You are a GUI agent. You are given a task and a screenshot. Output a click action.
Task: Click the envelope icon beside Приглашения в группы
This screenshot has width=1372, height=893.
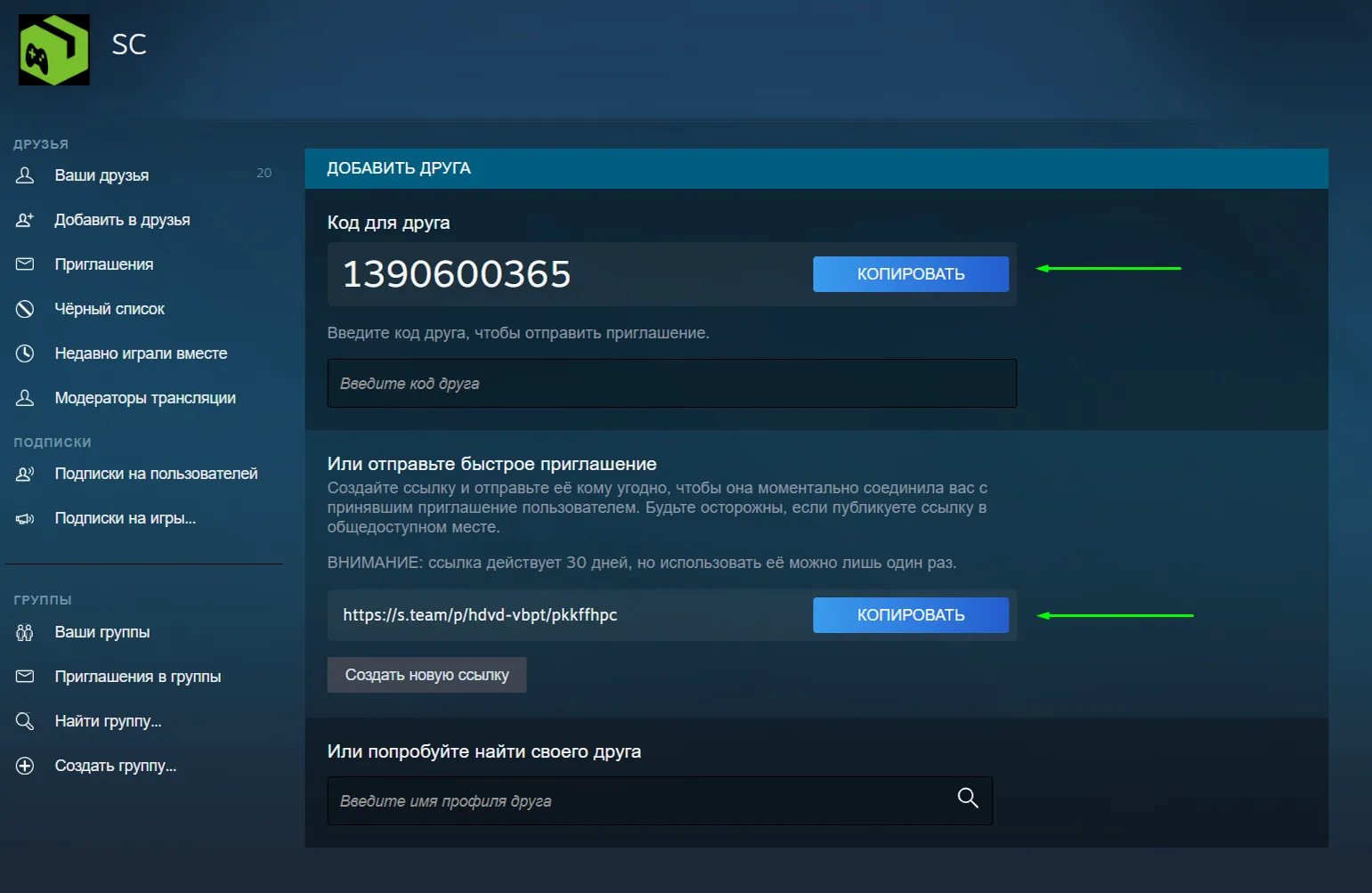(25, 677)
